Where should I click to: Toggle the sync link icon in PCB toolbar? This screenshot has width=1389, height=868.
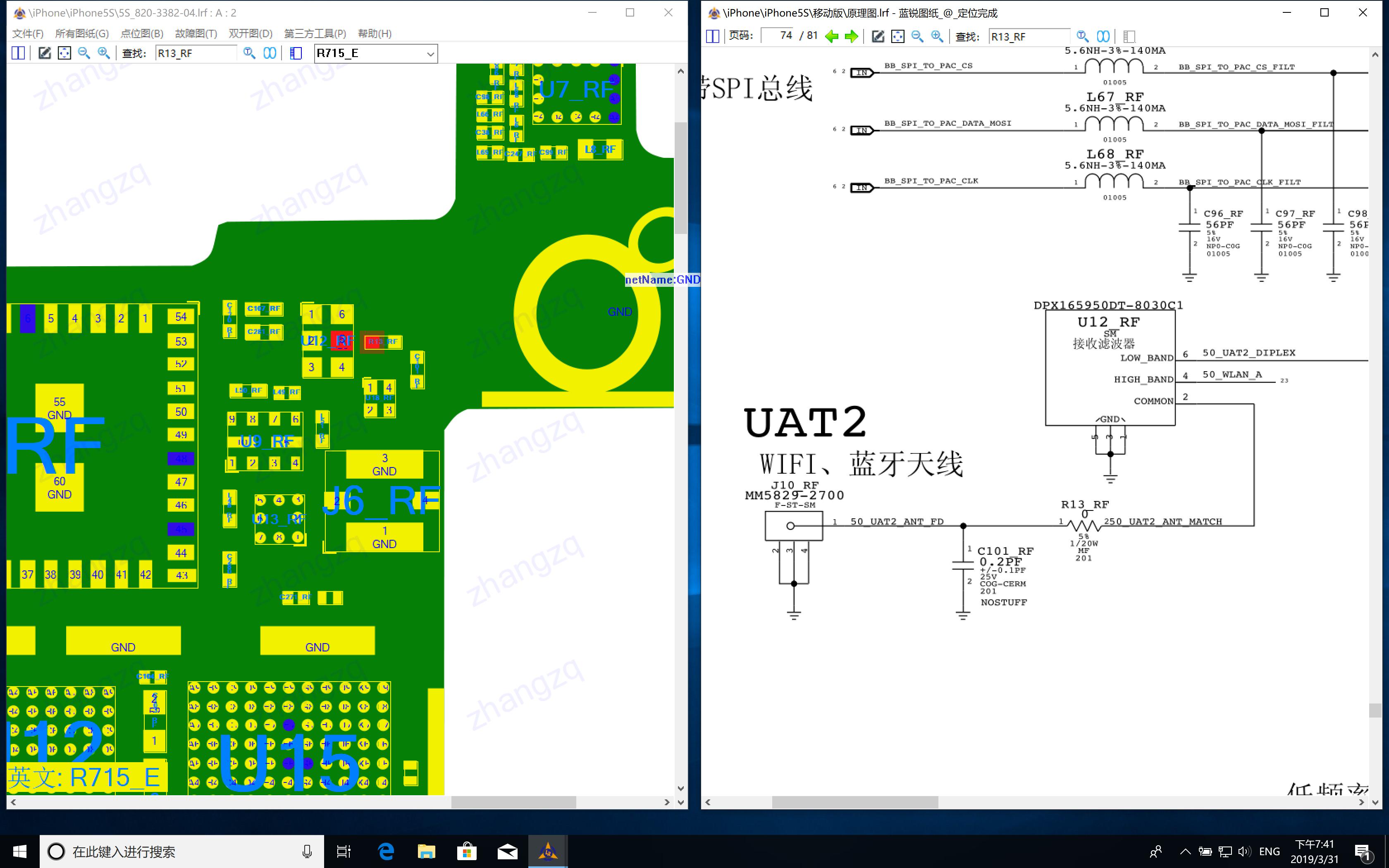[270, 53]
